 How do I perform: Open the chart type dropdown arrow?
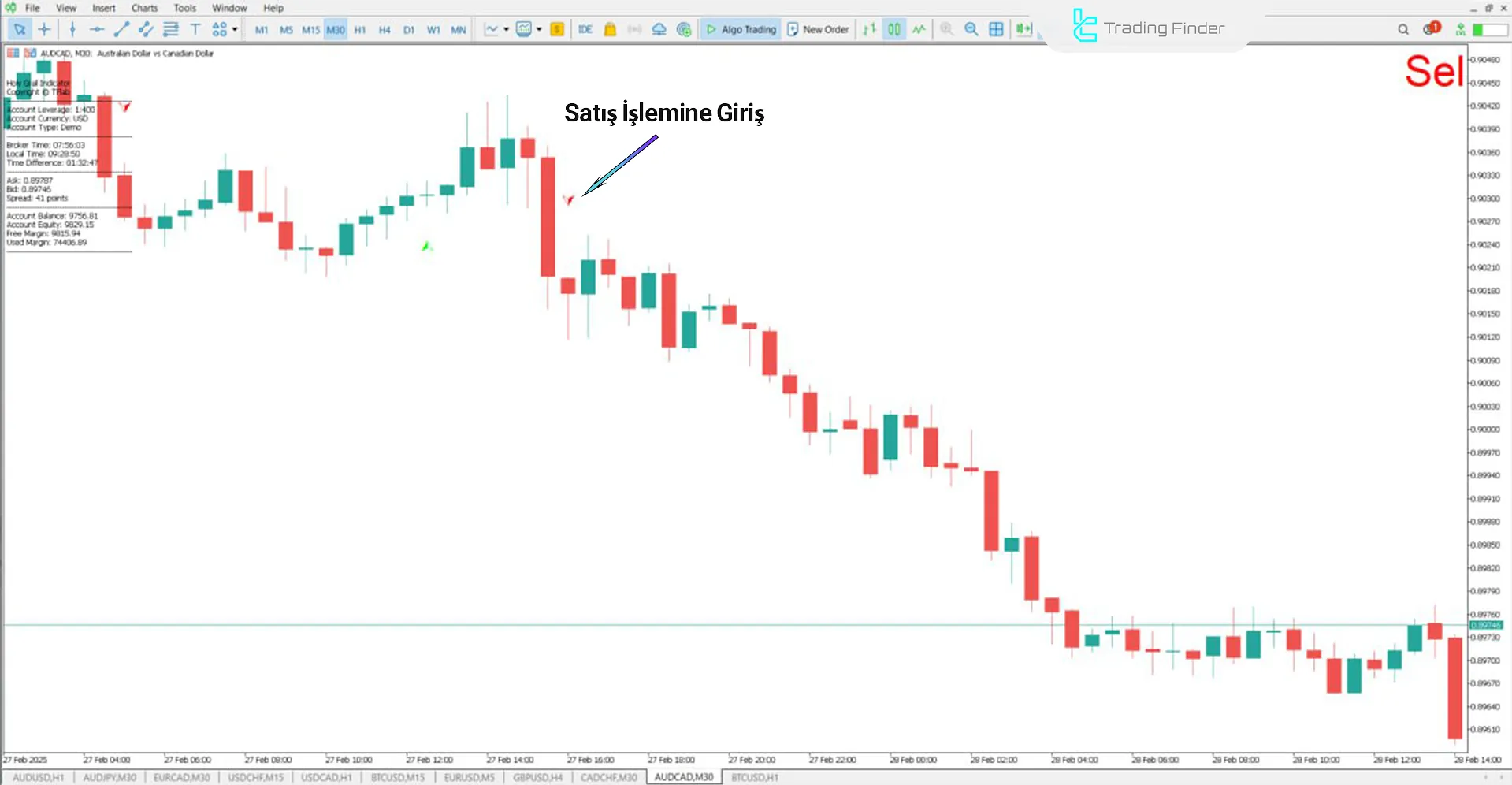pyautogui.click(x=506, y=29)
